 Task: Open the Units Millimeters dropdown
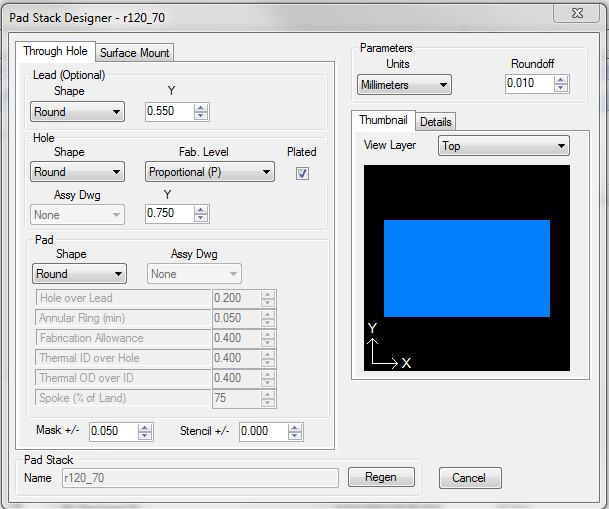(x=403, y=85)
